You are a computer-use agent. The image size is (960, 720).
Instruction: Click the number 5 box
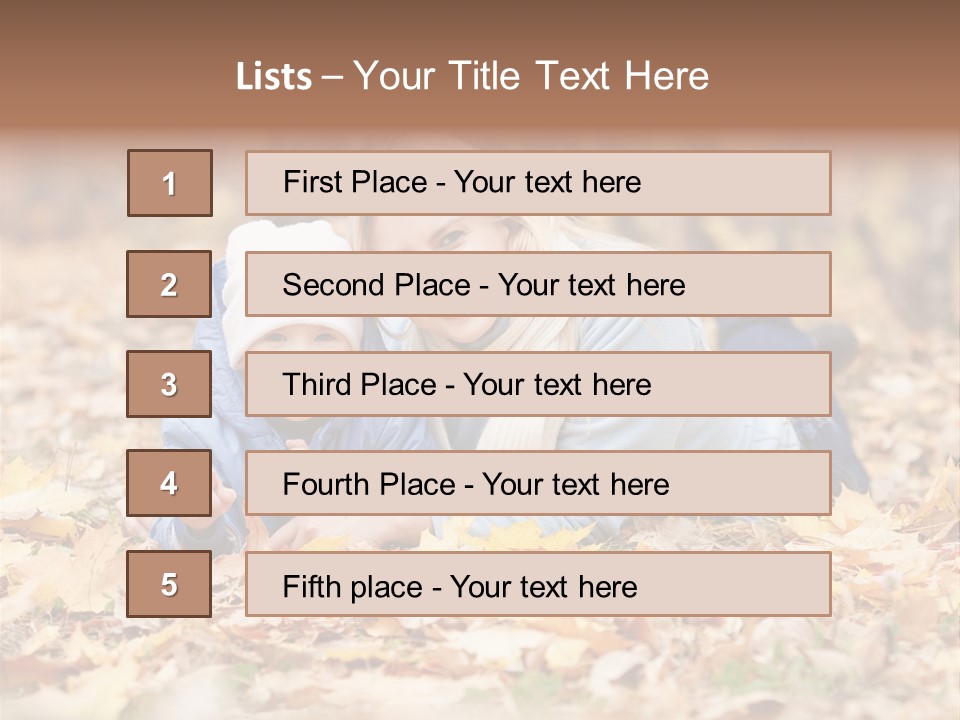[169, 584]
